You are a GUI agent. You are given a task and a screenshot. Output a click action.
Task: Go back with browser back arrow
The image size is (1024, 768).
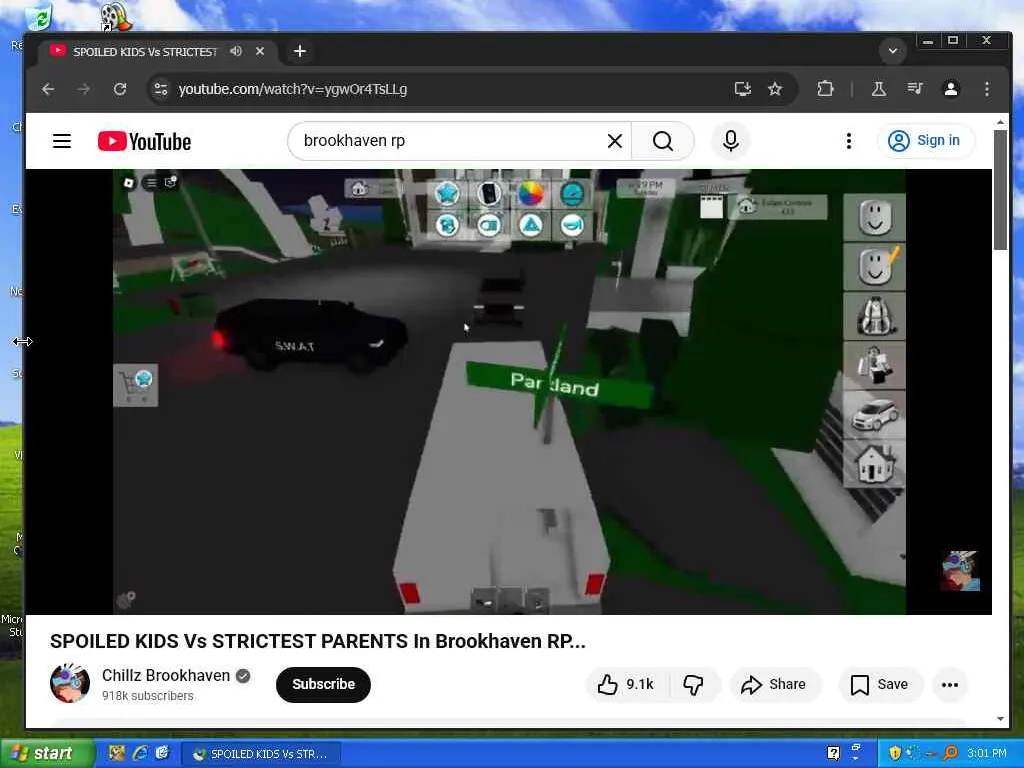pyautogui.click(x=48, y=89)
